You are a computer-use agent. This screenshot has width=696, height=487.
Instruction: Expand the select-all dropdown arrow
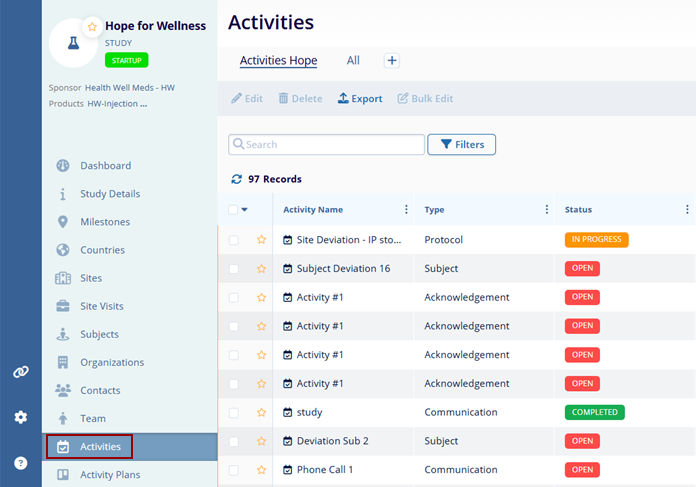[245, 210]
